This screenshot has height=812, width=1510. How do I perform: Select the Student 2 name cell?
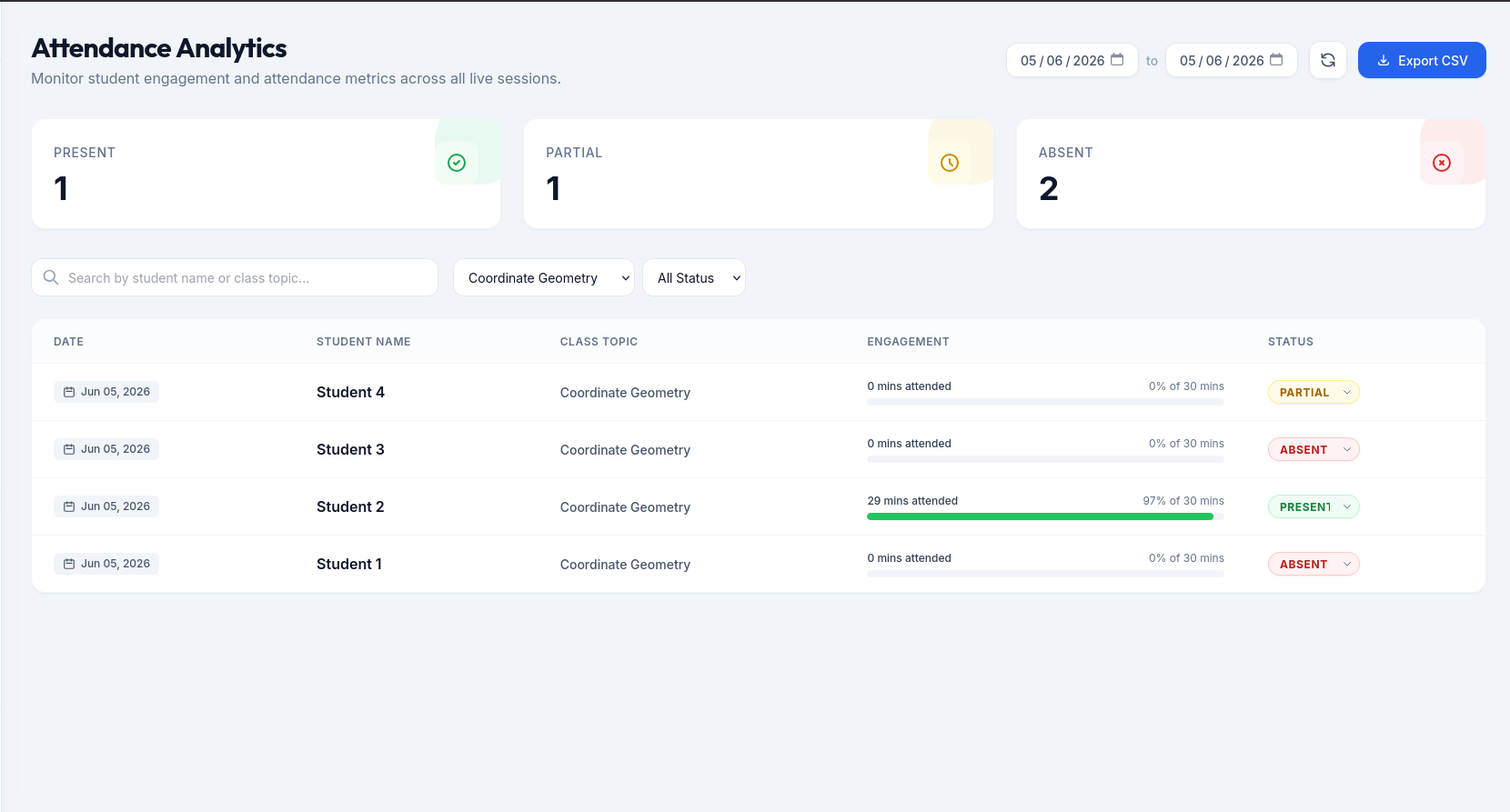(x=350, y=506)
